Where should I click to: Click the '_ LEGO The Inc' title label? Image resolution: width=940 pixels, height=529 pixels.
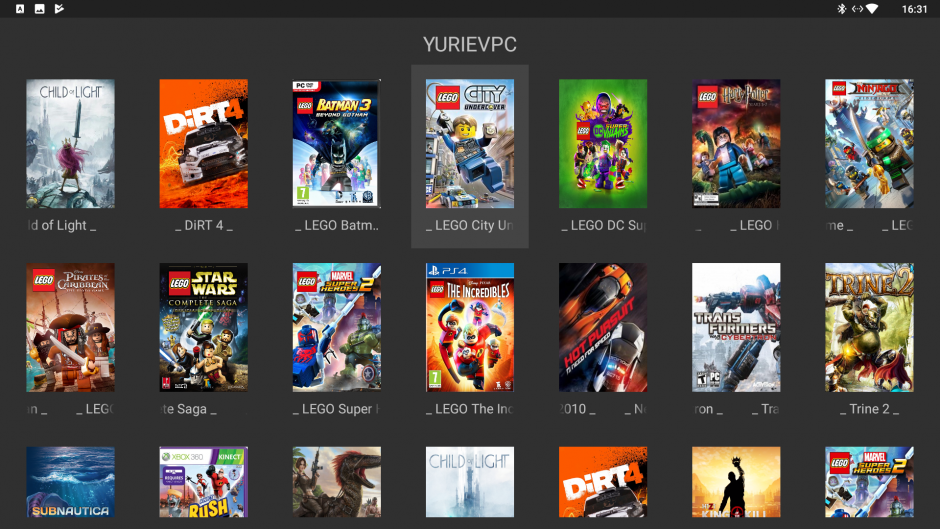pyautogui.click(x=469, y=409)
